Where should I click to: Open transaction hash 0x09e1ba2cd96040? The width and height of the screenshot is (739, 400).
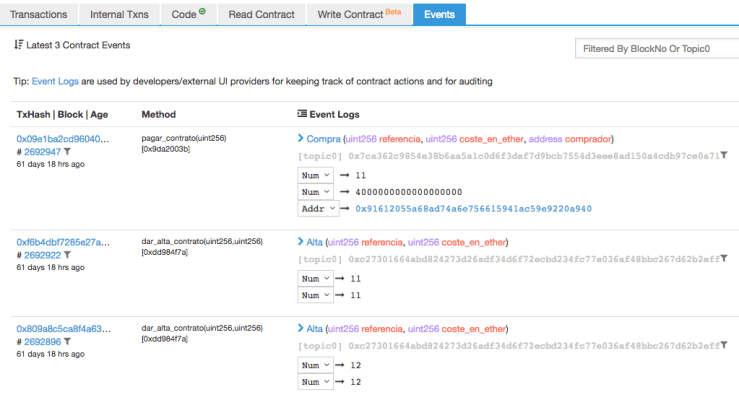pyautogui.click(x=62, y=139)
